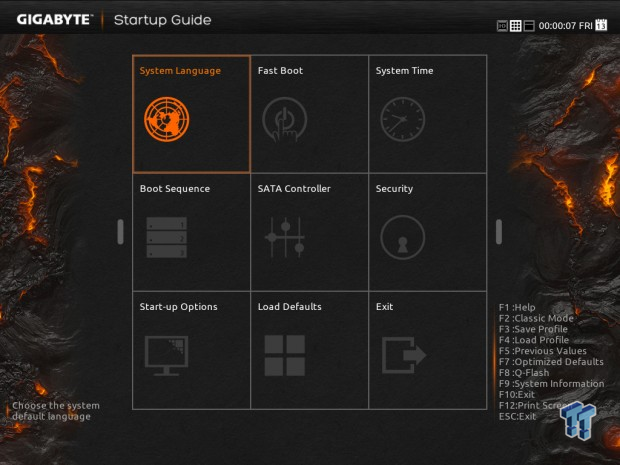Click the Security tile title
620x465 pixels.
tap(394, 189)
